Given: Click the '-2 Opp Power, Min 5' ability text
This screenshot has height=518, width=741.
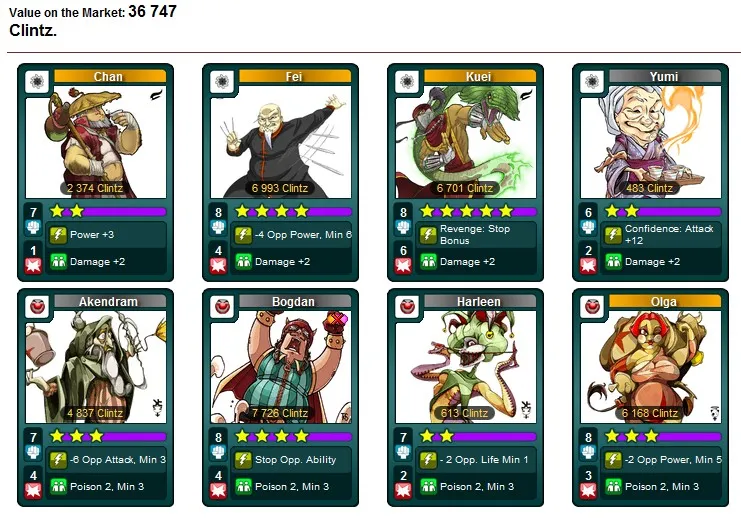Looking at the screenshot, I should tap(673, 459).
